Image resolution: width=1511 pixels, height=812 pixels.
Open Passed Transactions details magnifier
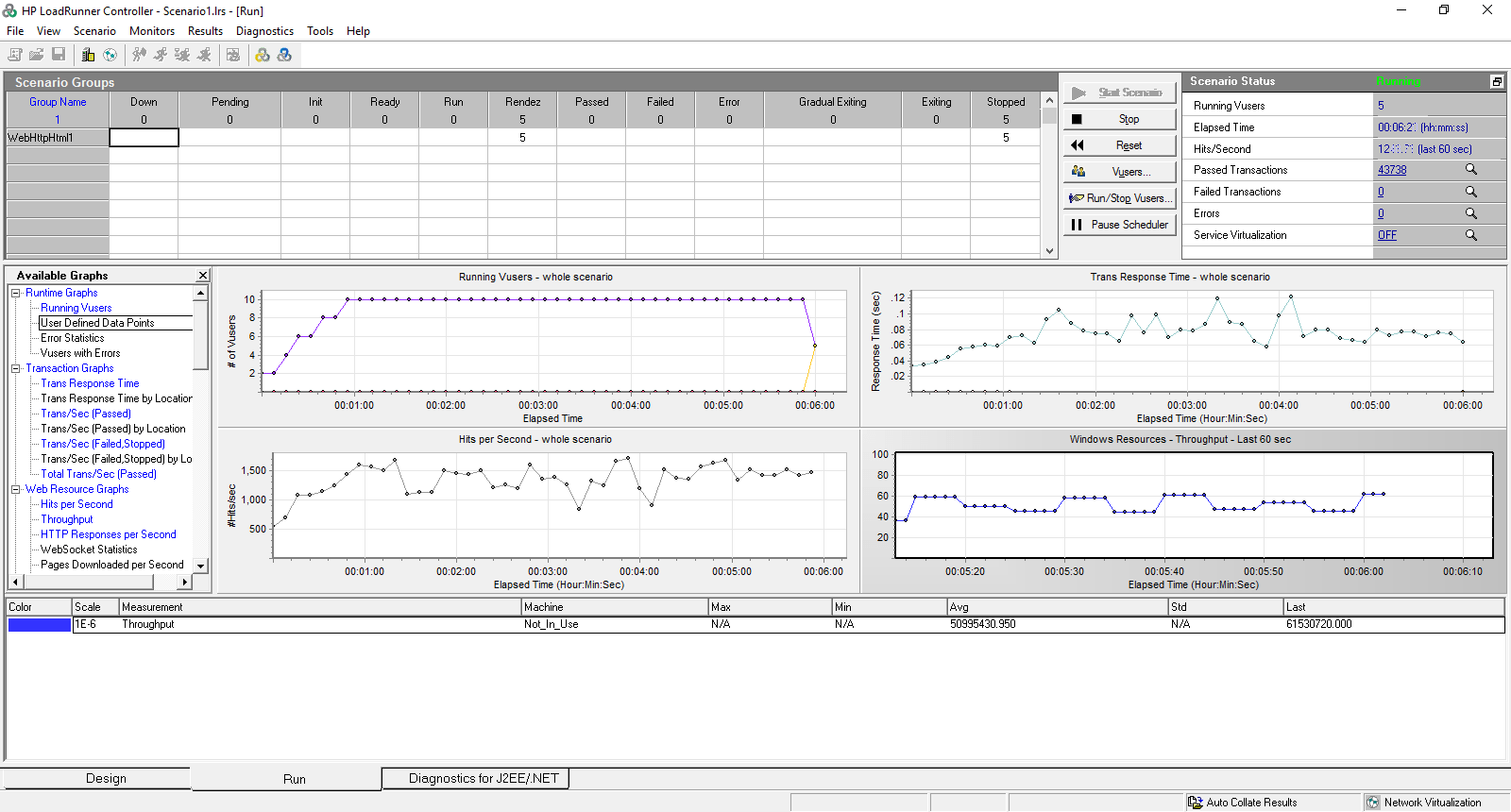(1471, 169)
